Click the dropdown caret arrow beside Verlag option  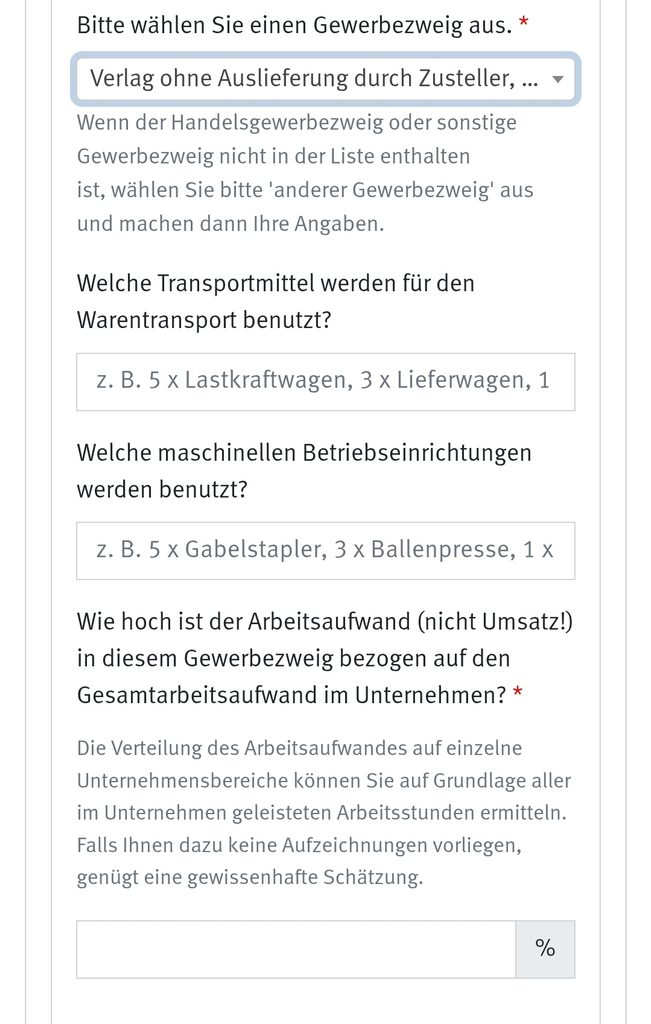558,80
